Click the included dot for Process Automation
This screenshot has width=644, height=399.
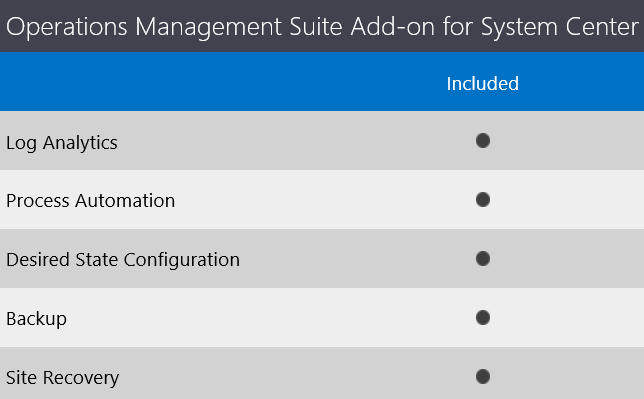click(483, 200)
